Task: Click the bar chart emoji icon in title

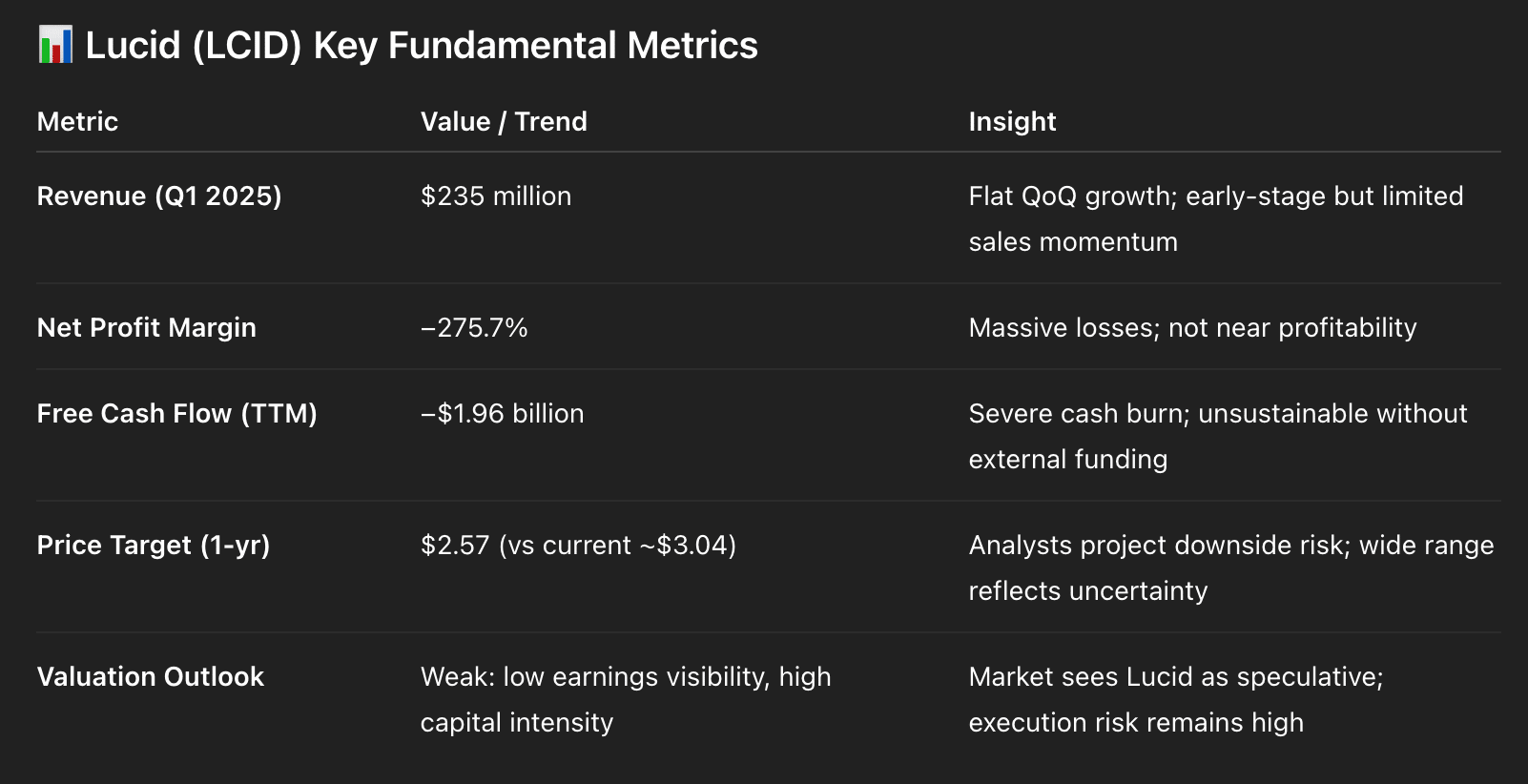Action: (x=55, y=45)
